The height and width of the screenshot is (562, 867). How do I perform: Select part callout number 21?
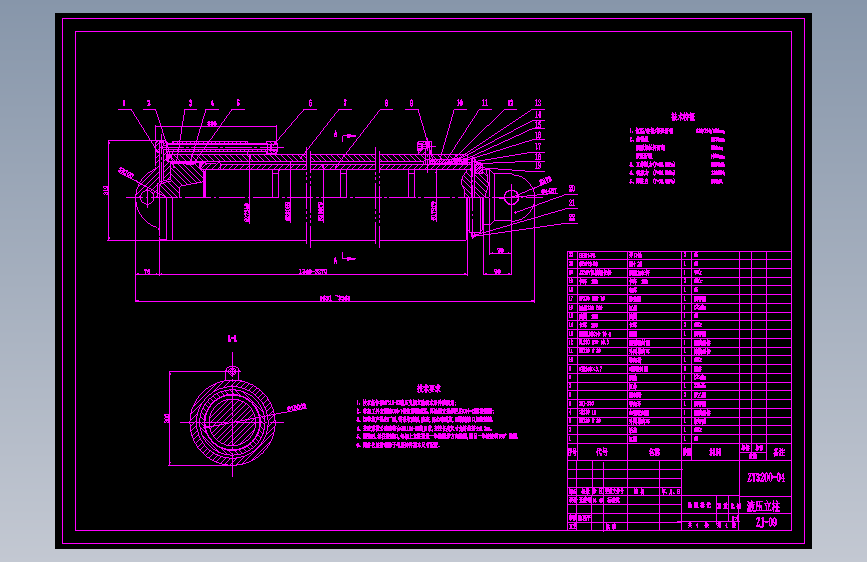pos(572,203)
